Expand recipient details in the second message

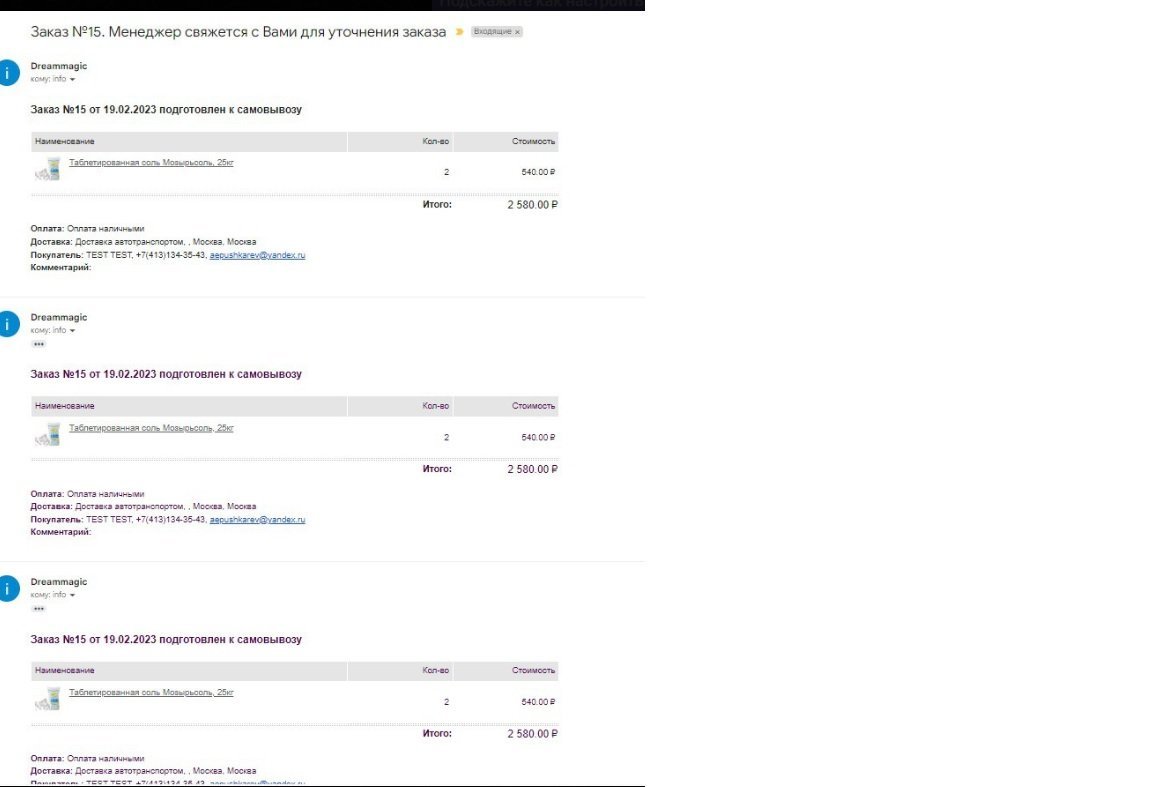click(72, 331)
